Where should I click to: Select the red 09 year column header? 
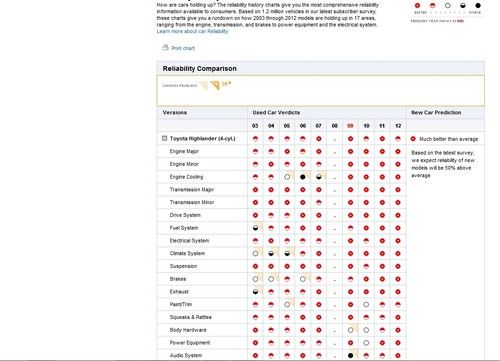point(350,126)
